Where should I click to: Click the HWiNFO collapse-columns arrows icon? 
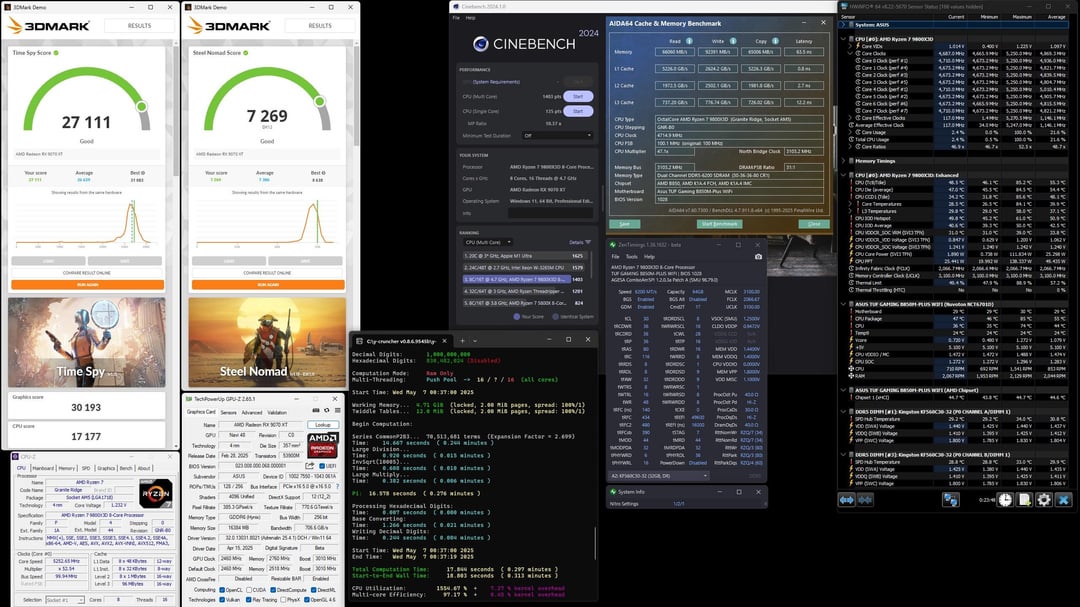coord(865,500)
